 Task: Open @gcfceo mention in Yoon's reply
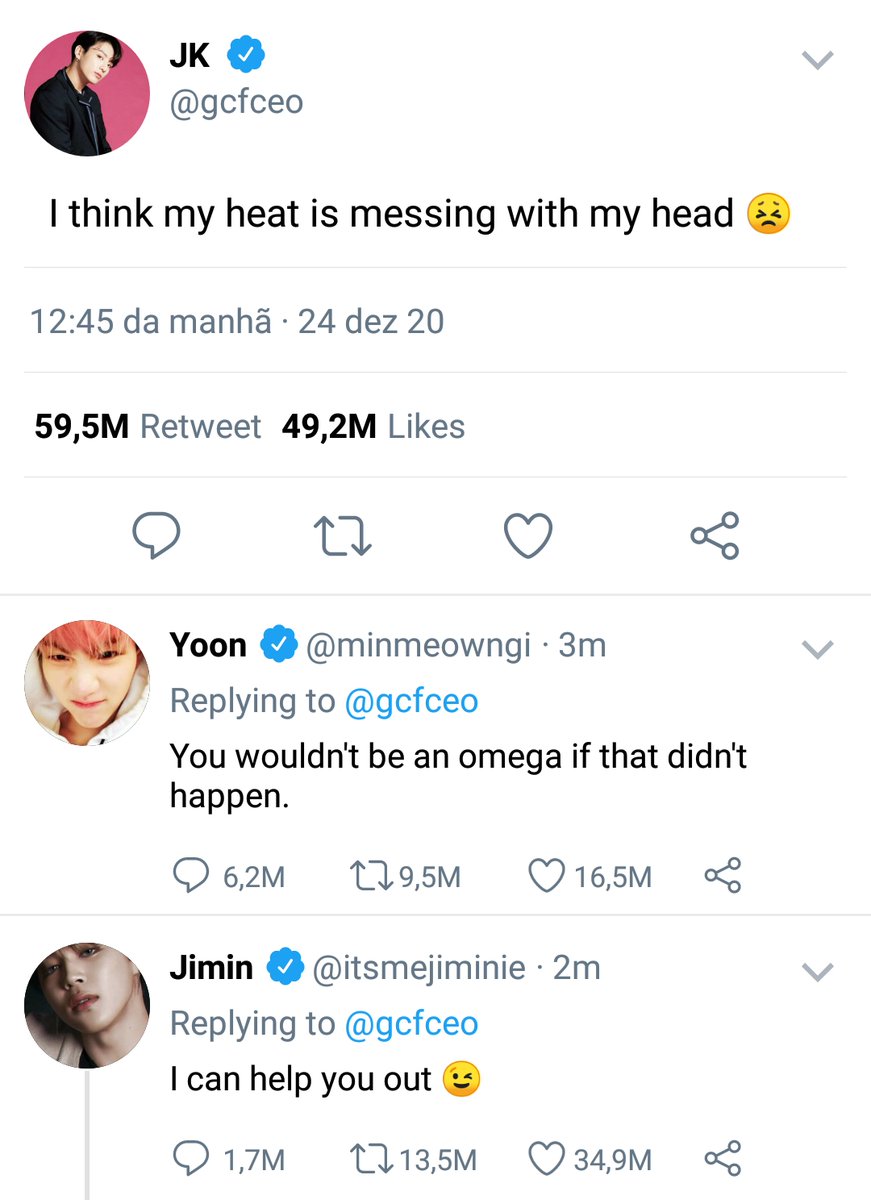[x=411, y=701]
